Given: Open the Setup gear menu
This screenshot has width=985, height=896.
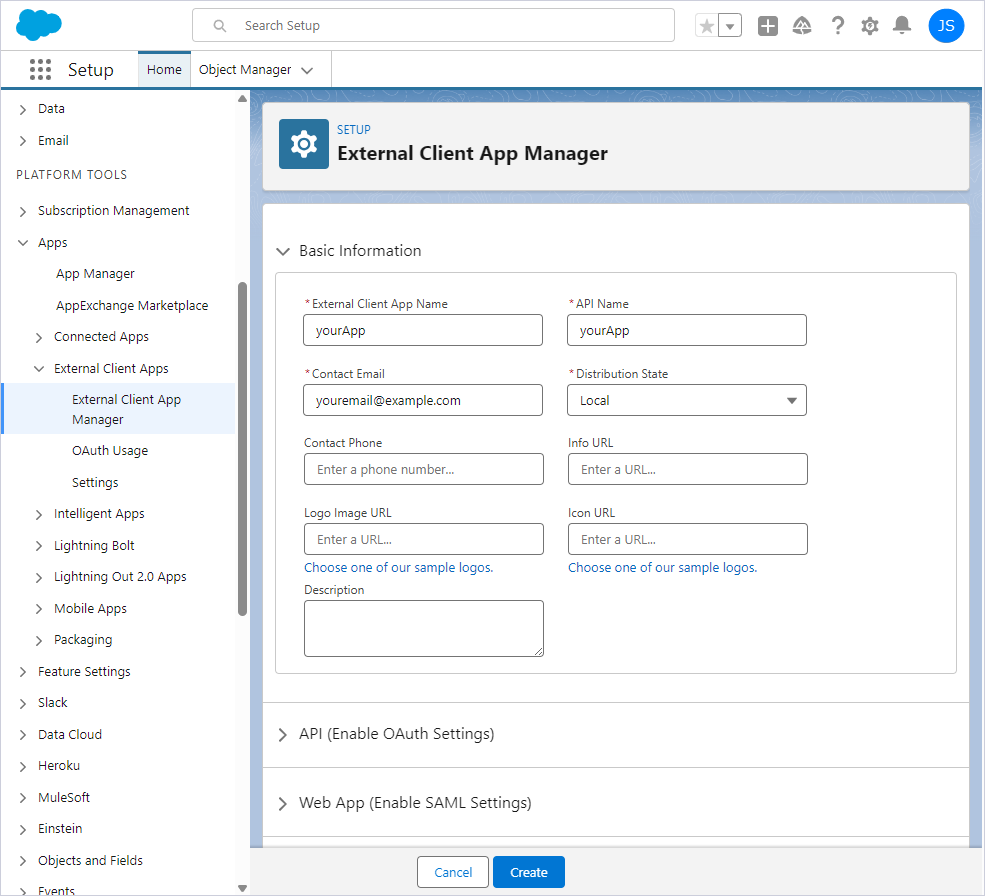Looking at the screenshot, I should point(869,26).
